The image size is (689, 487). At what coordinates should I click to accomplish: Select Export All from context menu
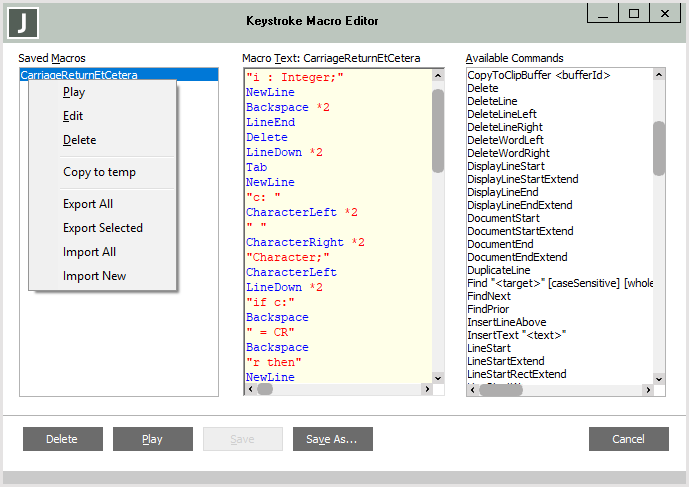(x=88, y=204)
